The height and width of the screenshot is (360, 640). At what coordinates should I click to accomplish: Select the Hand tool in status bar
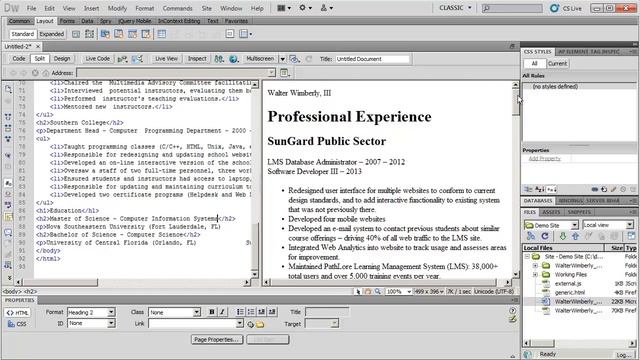point(368,291)
